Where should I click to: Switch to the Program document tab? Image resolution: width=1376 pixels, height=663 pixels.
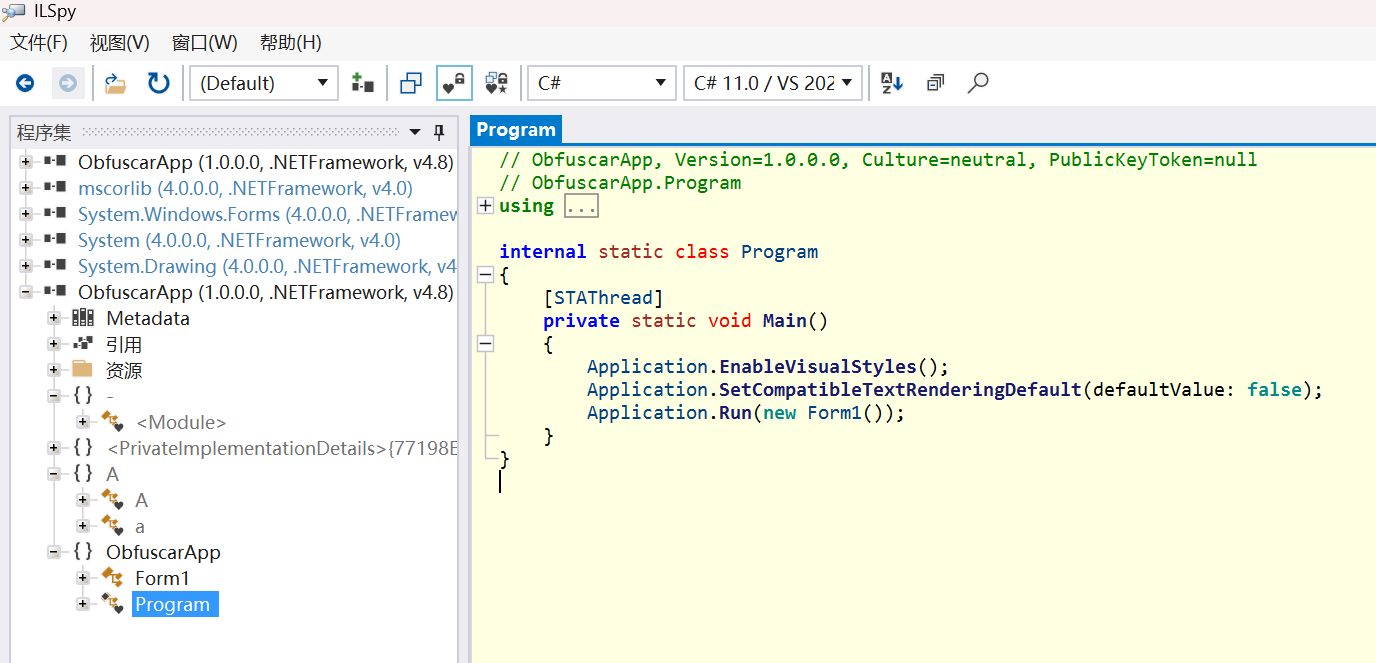pos(516,130)
